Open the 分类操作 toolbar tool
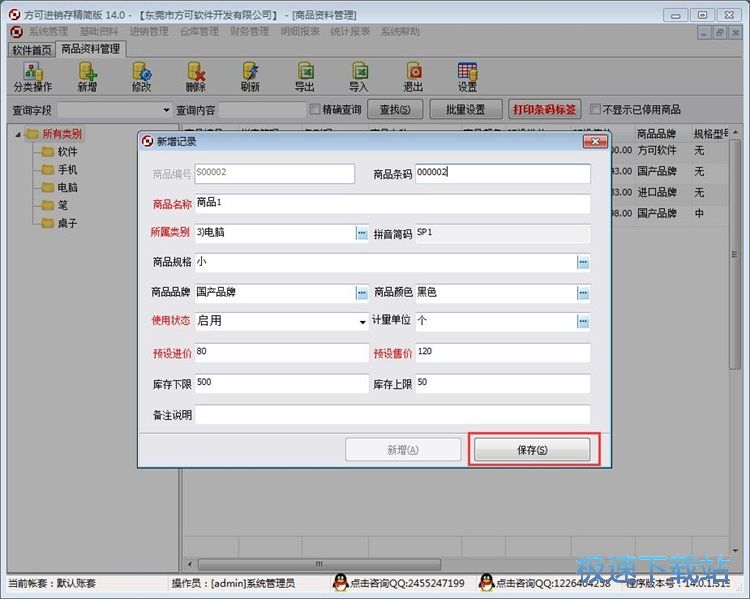The image size is (750, 599). point(33,77)
